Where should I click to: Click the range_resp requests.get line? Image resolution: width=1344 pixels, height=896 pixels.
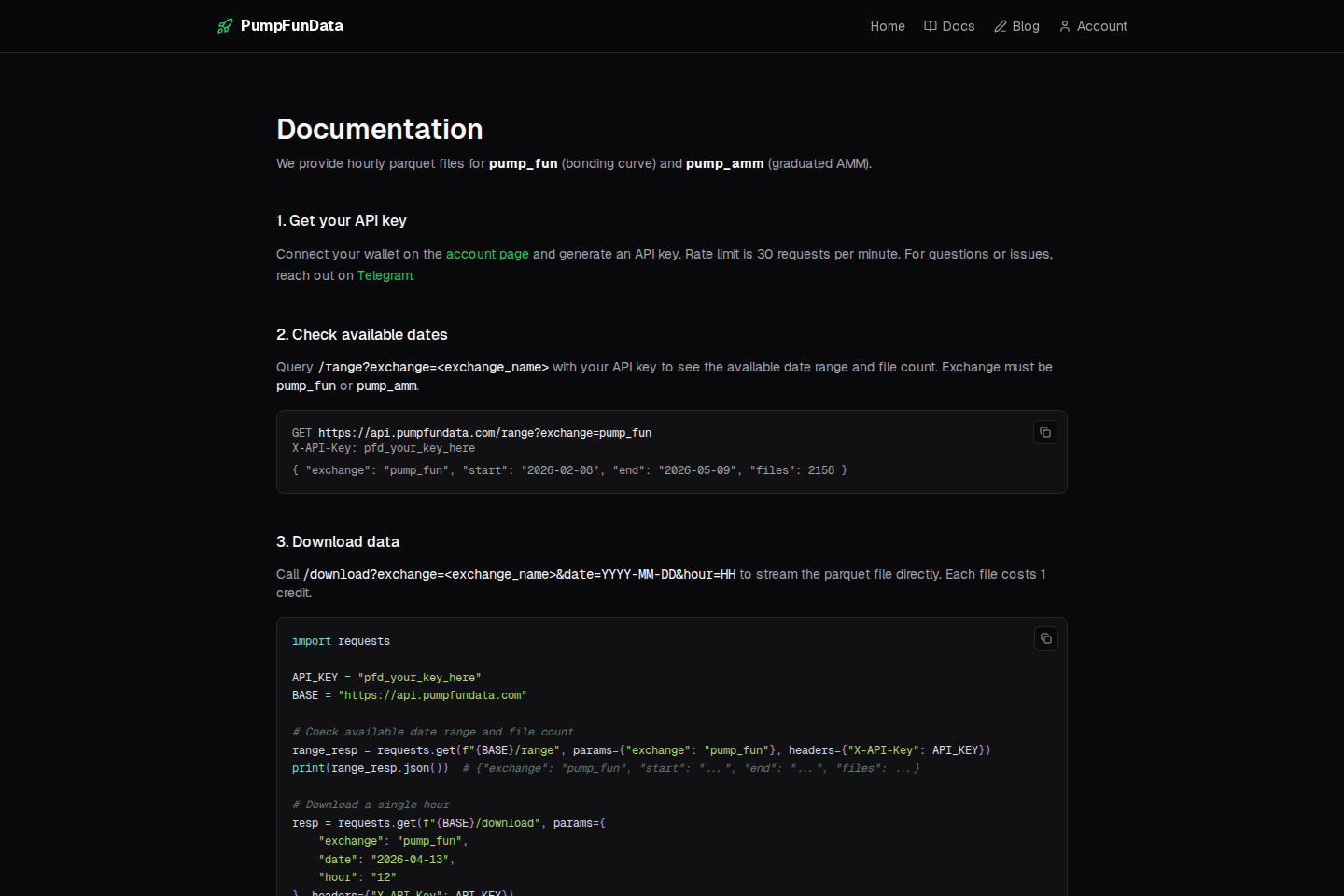point(641,750)
